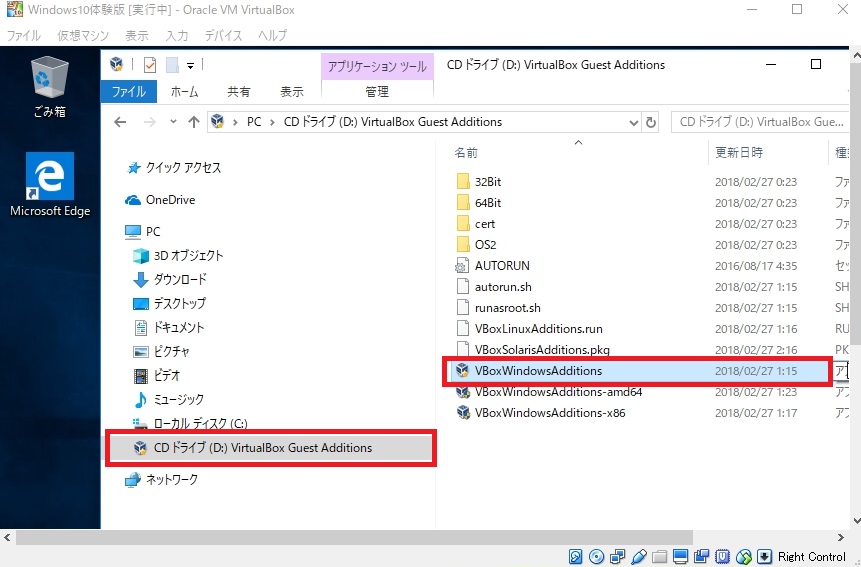The height and width of the screenshot is (567, 861).
Task: Click the optical drive status icon
Action: (x=596, y=557)
